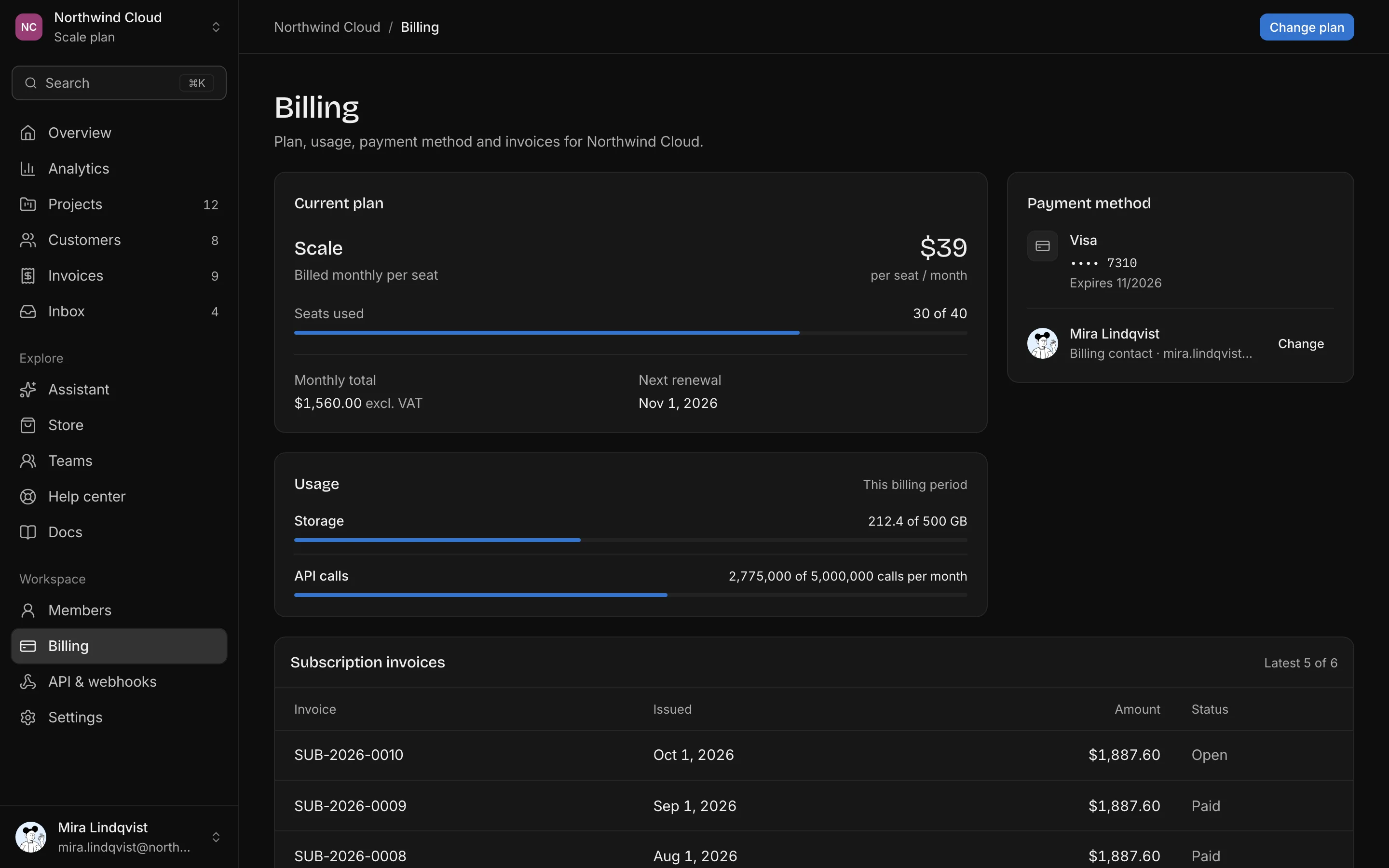Open the Mira Lindqvist account menu chevron
Viewport: 1389px width, 868px height.
tap(216, 837)
